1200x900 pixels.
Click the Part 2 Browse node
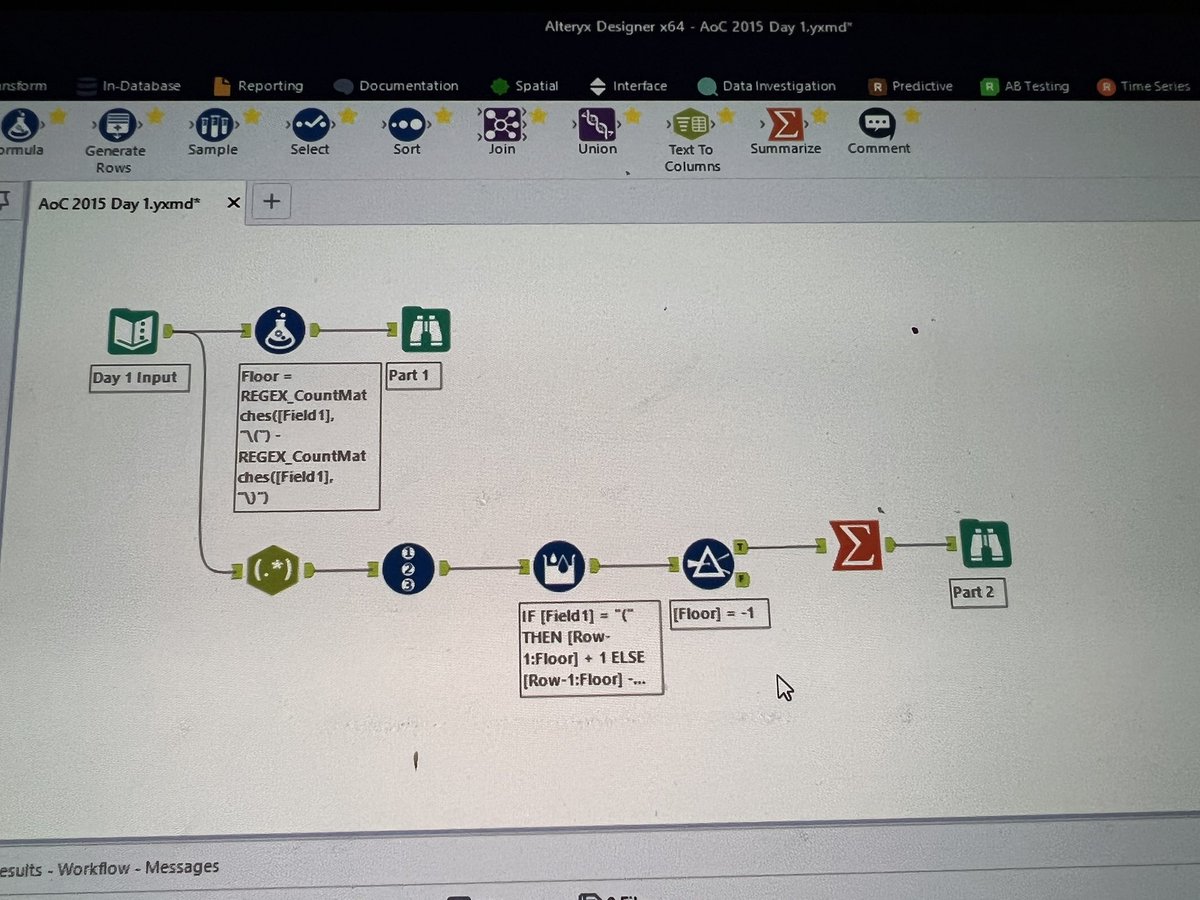pos(985,545)
